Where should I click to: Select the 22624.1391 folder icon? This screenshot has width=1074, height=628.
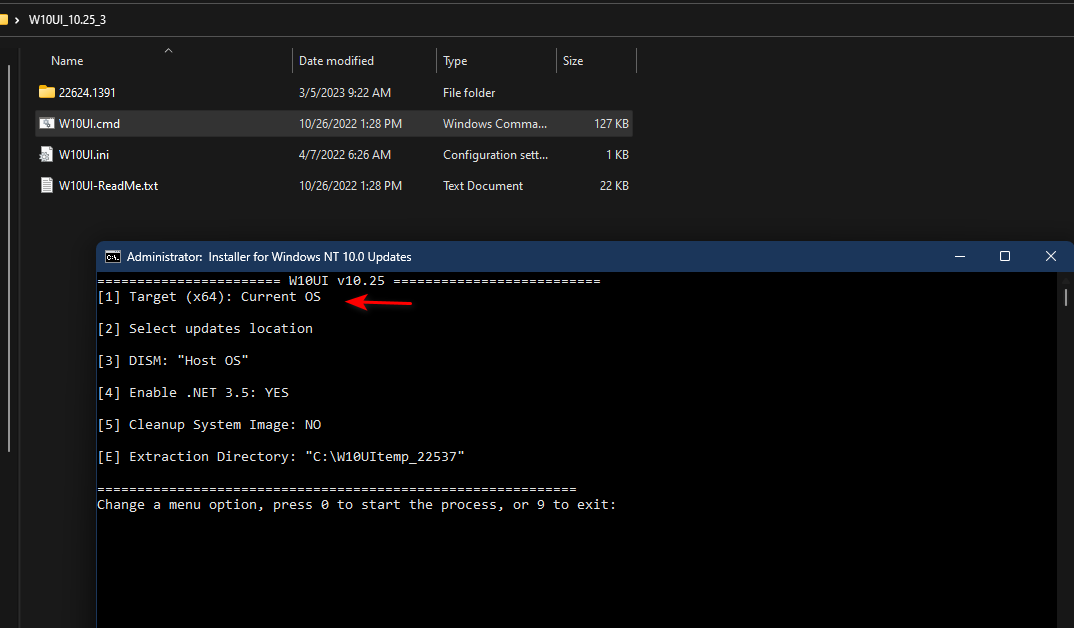click(x=47, y=92)
